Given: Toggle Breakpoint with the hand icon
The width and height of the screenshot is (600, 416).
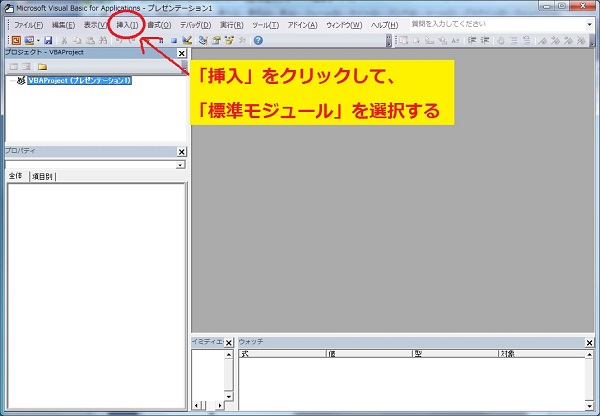Looking at the screenshot, I should point(501,40).
